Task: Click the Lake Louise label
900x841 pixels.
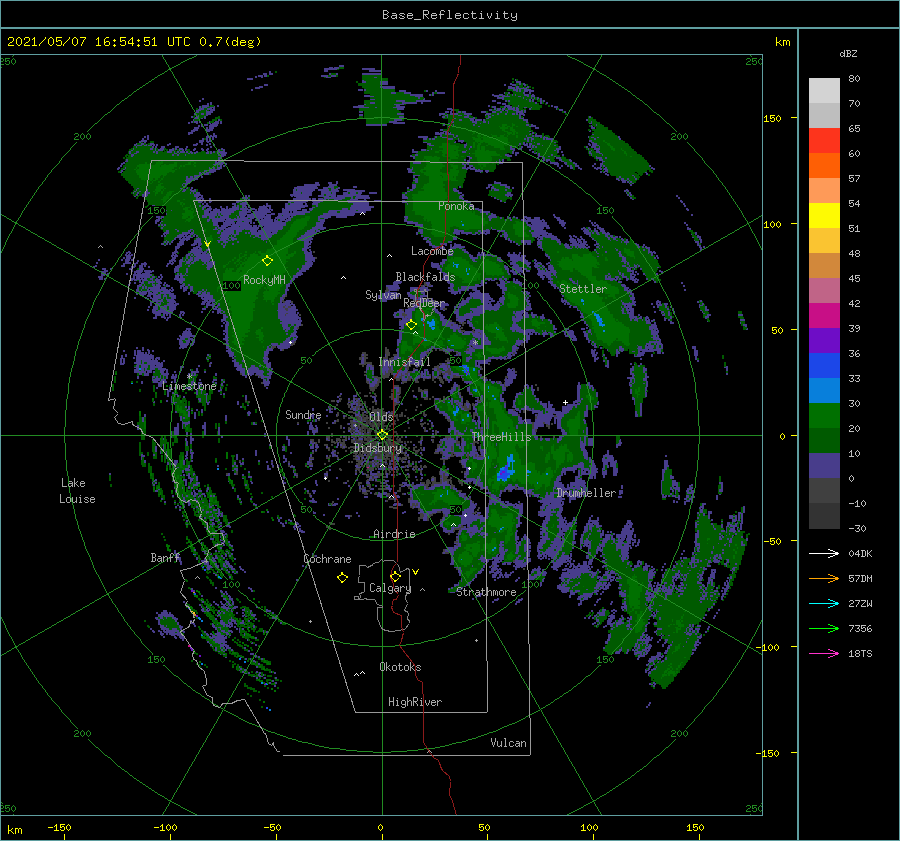Action: coord(77,491)
